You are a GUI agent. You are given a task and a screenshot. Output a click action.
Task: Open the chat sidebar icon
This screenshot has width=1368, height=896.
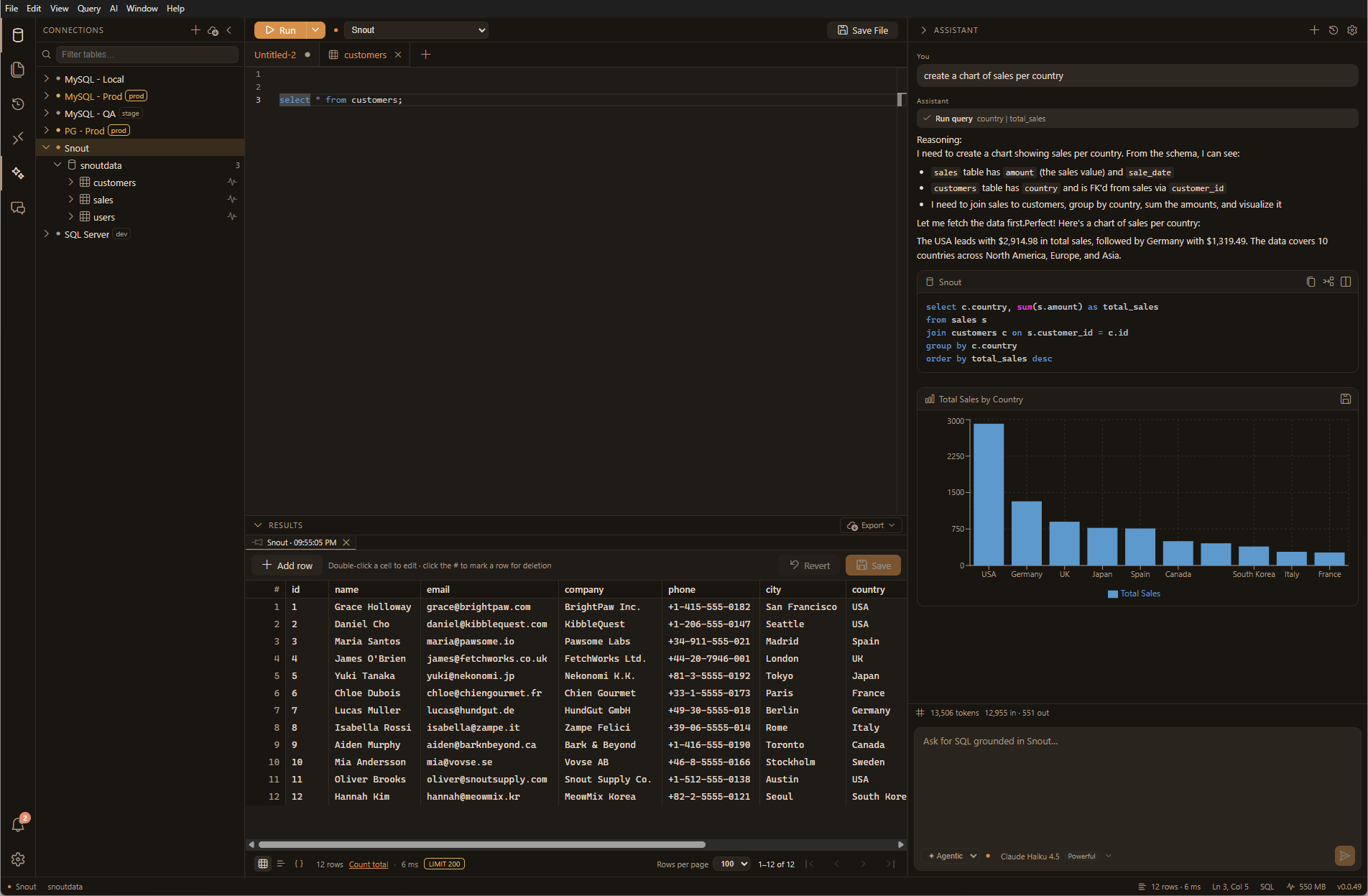coord(18,208)
